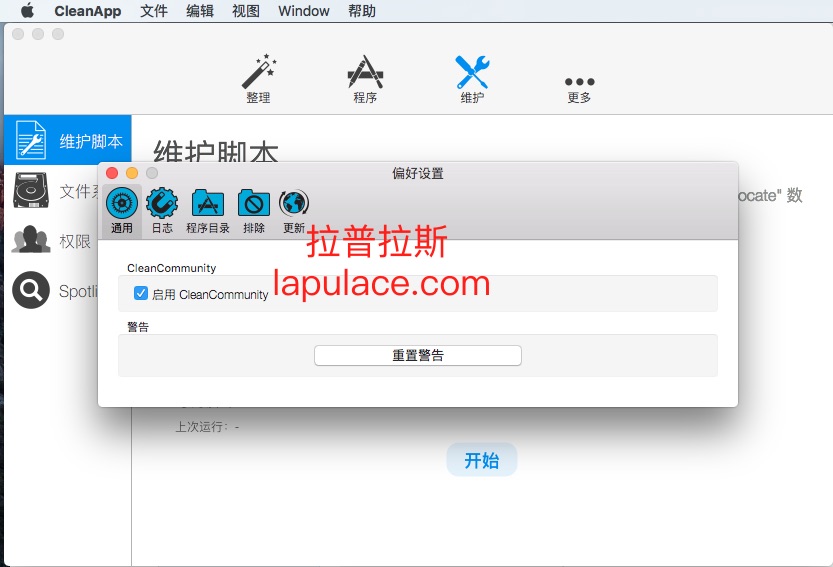Image resolution: width=833 pixels, height=567 pixels.
Task: Select the Spotlight magnifier sidebar item
Action: click(x=52, y=290)
